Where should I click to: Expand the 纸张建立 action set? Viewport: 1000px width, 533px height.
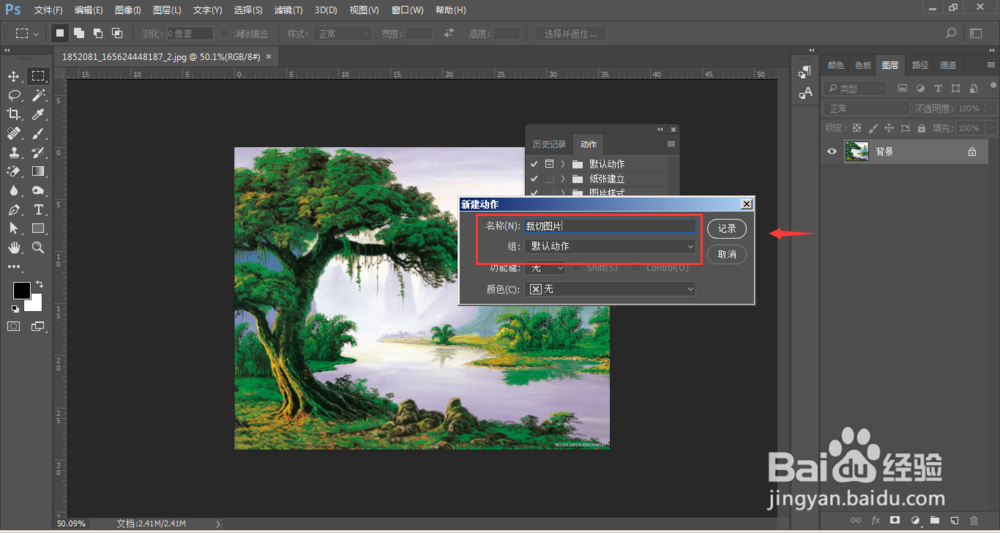tap(563, 179)
